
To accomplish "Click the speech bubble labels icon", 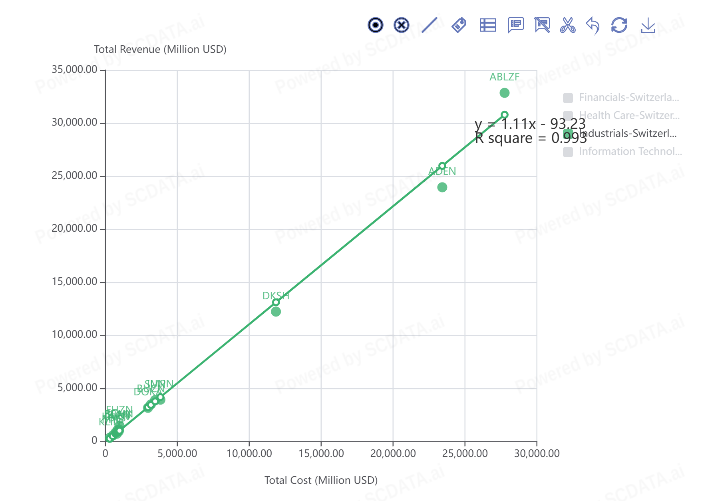I will 516,25.
